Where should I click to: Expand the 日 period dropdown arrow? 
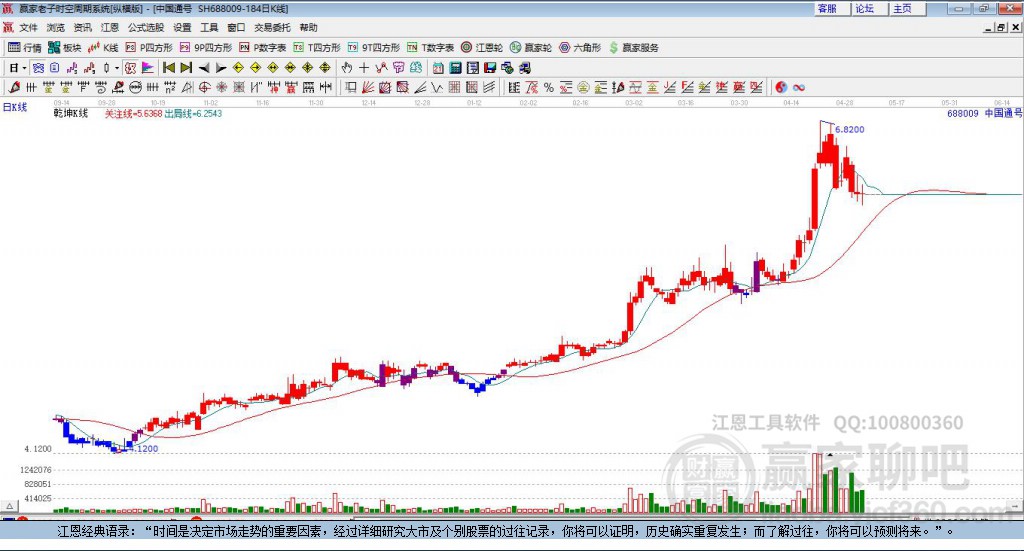point(24,68)
